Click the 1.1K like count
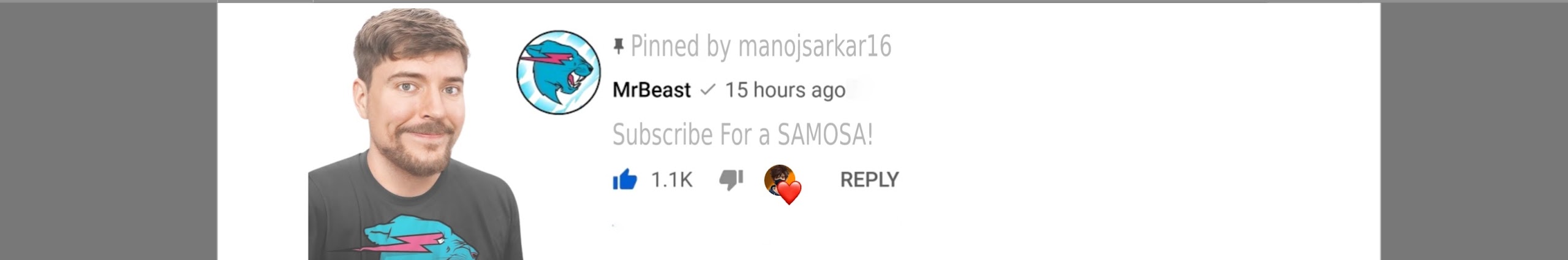The image size is (1568, 260). click(671, 180)
